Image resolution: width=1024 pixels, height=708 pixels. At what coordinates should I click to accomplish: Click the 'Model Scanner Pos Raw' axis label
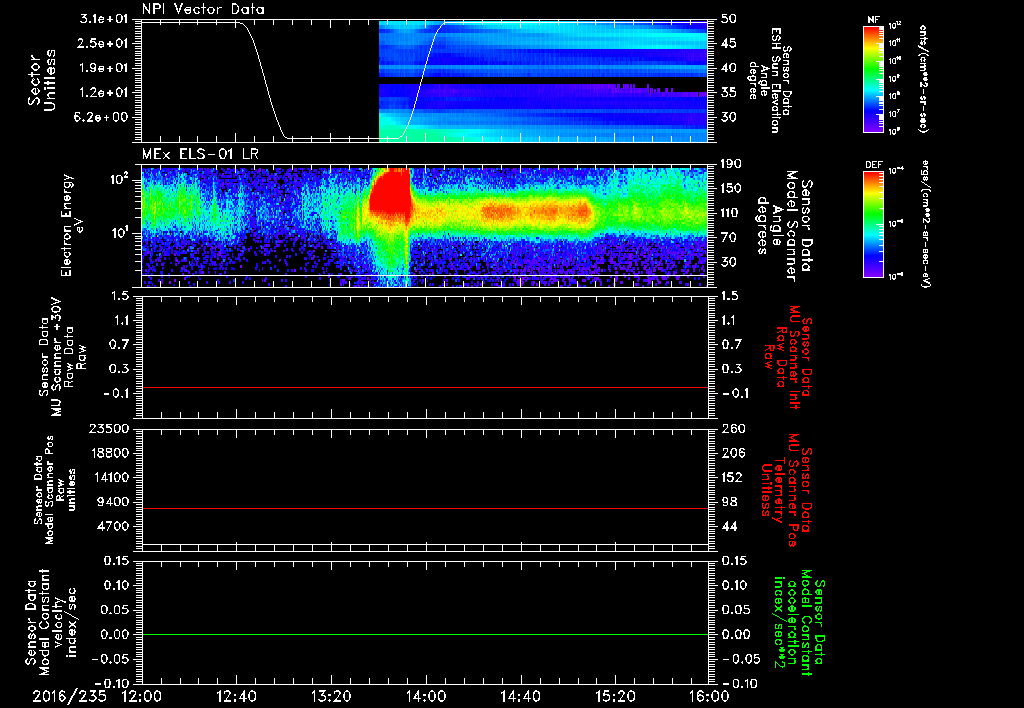tap(56, 490)
